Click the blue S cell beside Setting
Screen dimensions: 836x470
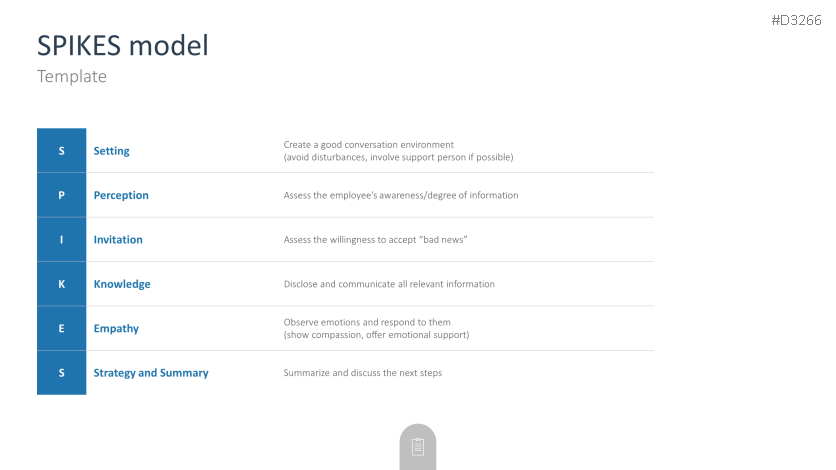[x=62, y=151]
